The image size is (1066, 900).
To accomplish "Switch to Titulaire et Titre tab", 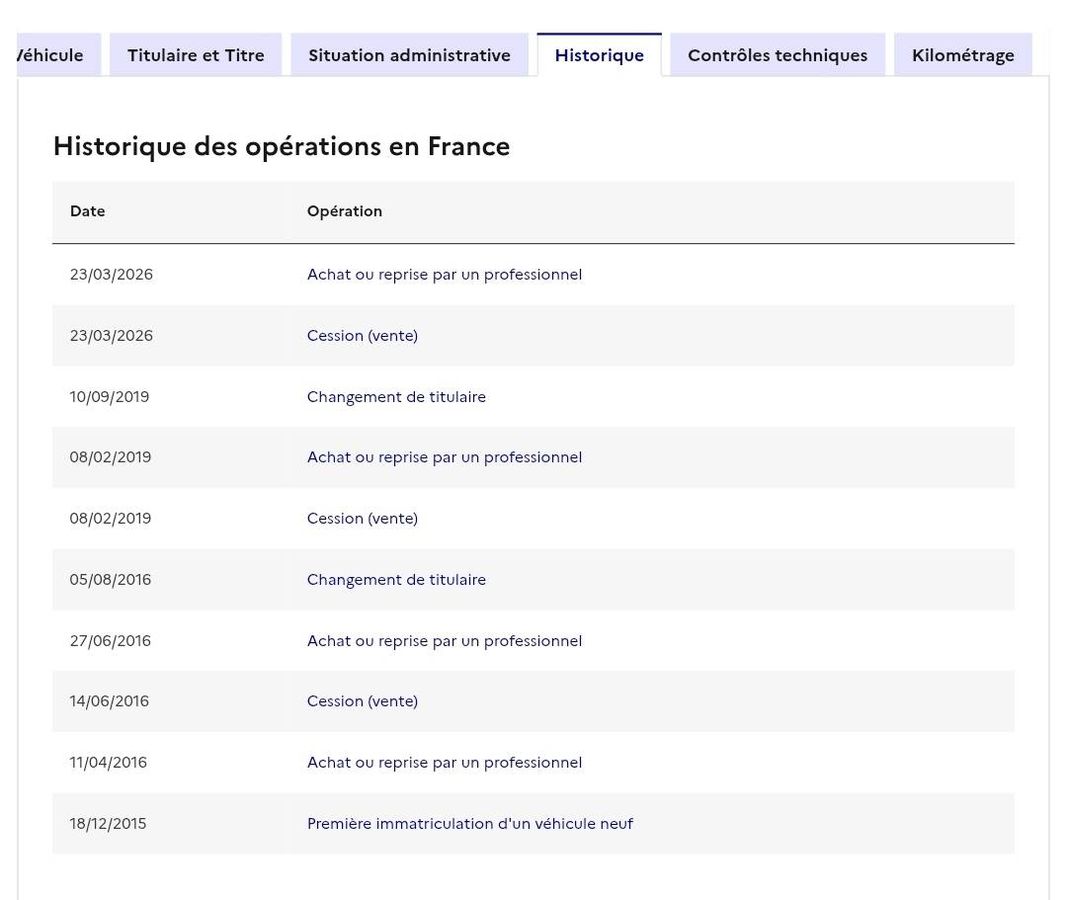I will 196,55.
